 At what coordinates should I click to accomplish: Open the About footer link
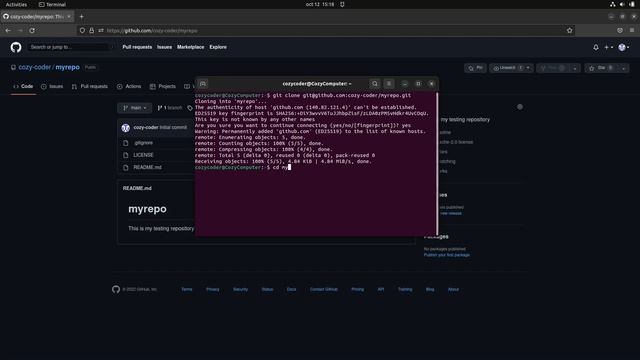[453, 289]
